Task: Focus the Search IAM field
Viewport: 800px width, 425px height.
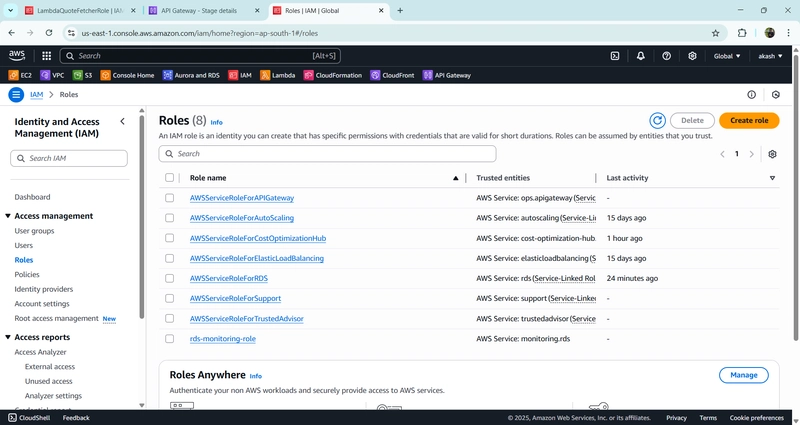Action: pos(69,158)
